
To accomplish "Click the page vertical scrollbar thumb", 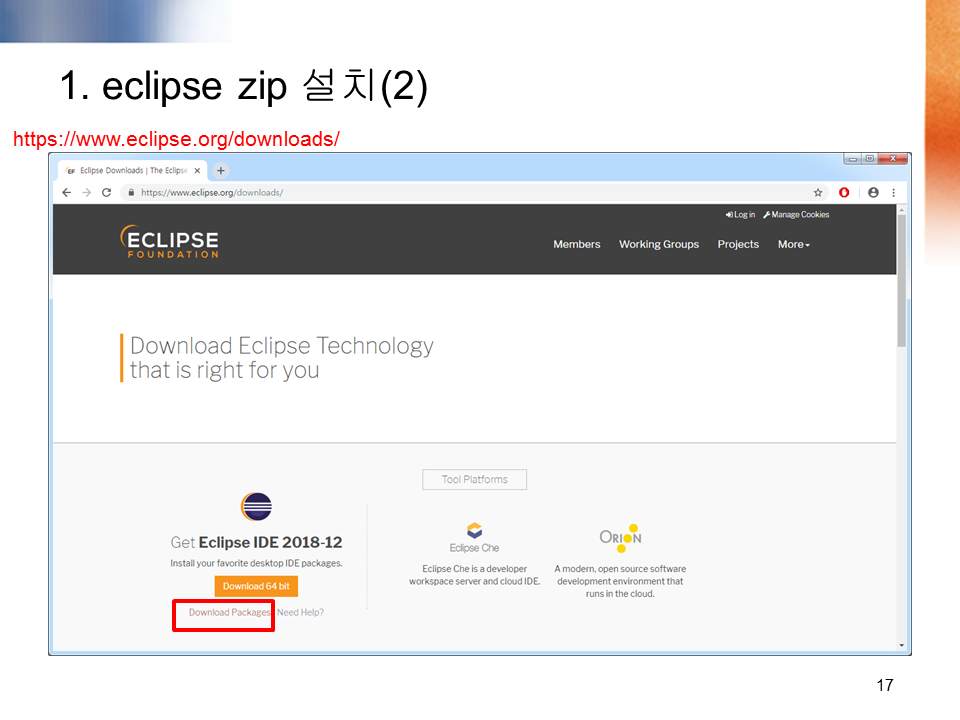I will pyautogui.click(x=901, y=280).
